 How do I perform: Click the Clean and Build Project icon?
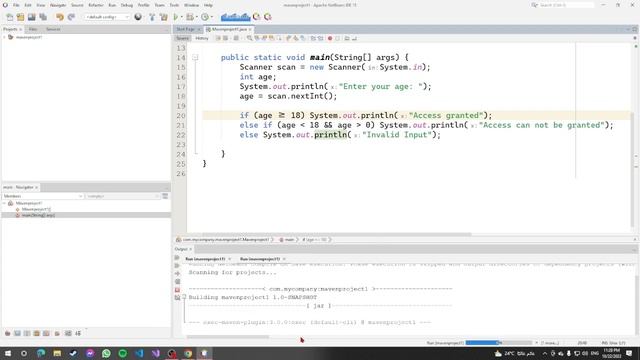(x=163, y=17)
